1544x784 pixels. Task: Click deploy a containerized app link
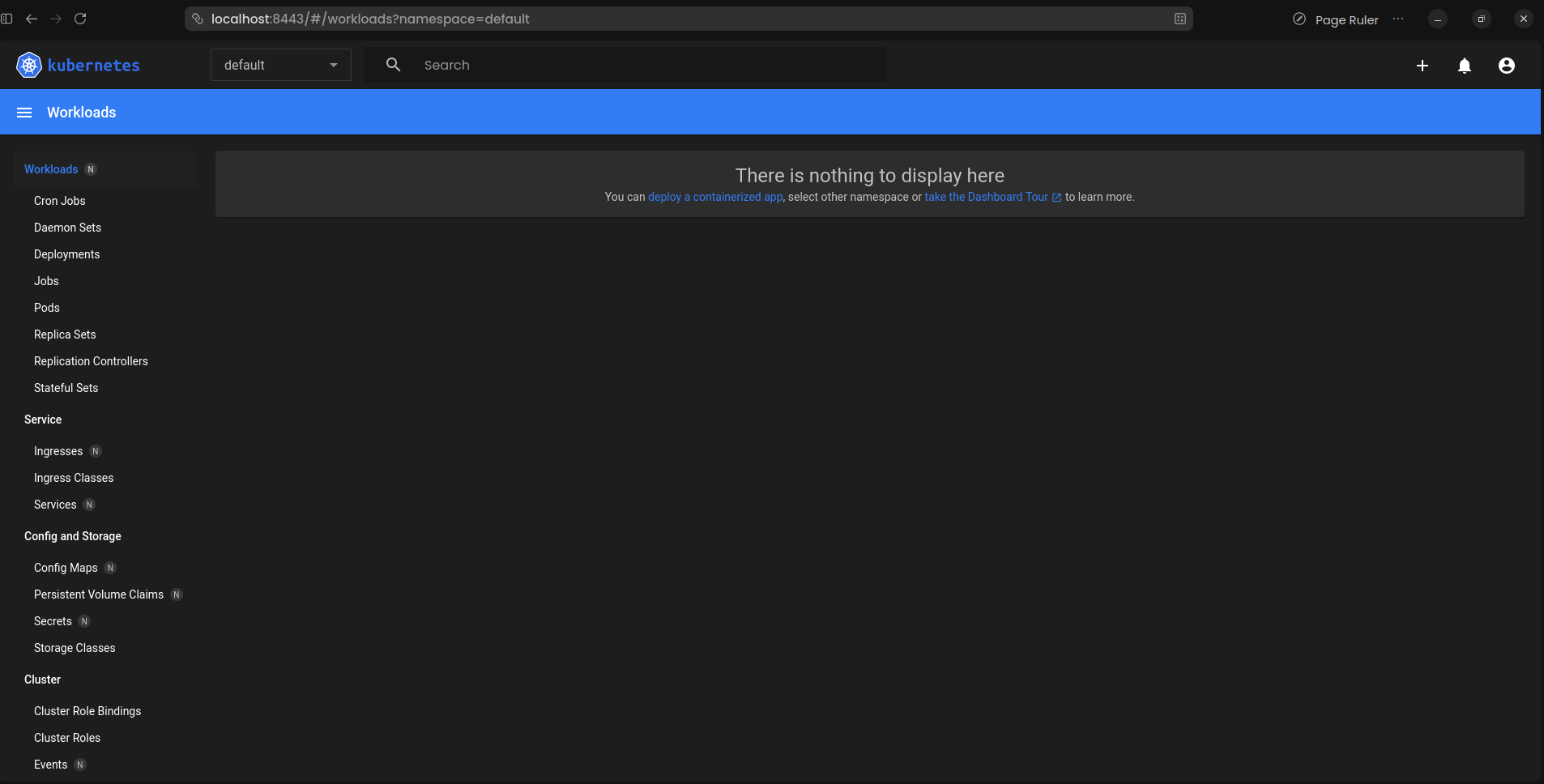[715, 197]
